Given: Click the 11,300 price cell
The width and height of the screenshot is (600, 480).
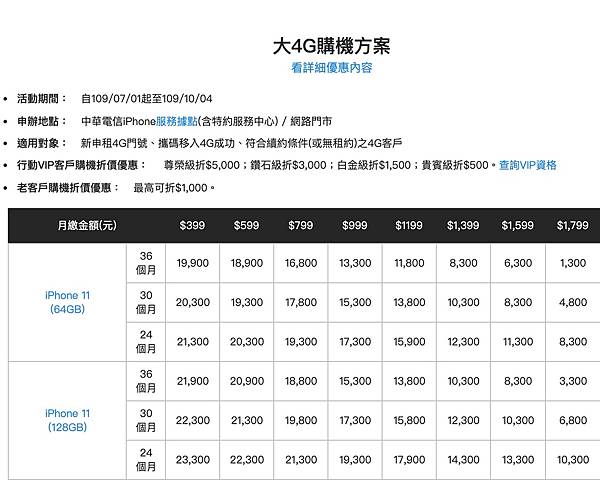Looking at the screenshot, I should tap(518, 342).
